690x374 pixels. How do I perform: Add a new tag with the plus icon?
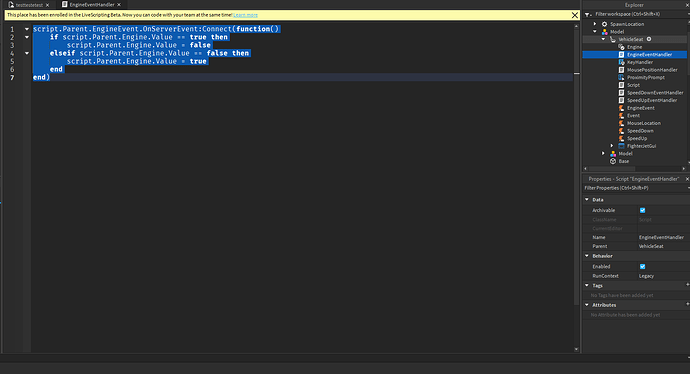coord(687,285)
